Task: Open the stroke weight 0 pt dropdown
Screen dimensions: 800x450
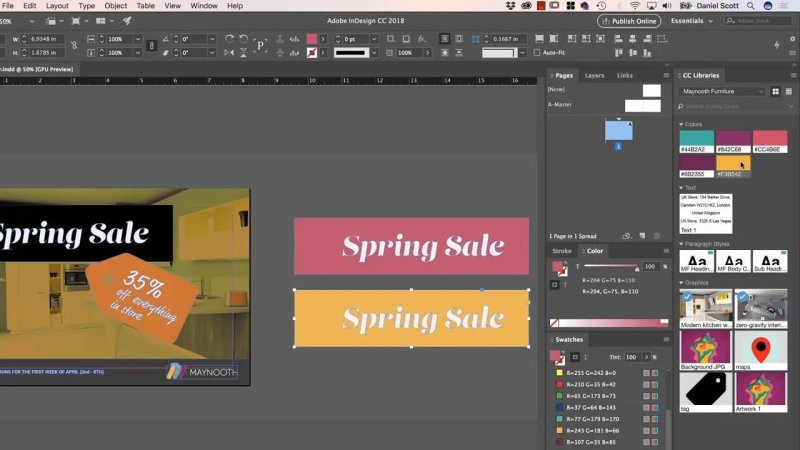Action: (x=374, y=39)
